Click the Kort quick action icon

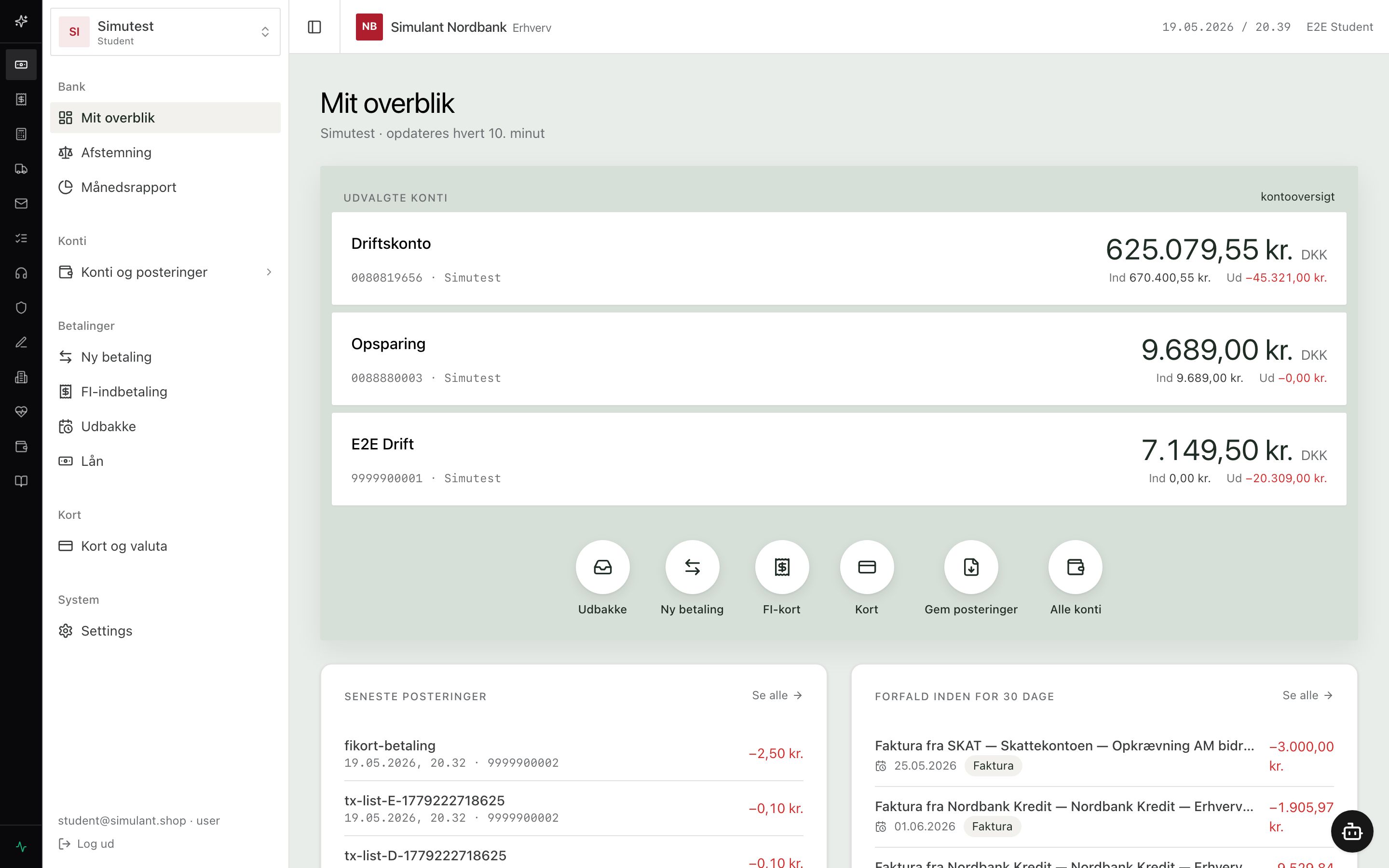pyautogui.click(x=867, y=567)
